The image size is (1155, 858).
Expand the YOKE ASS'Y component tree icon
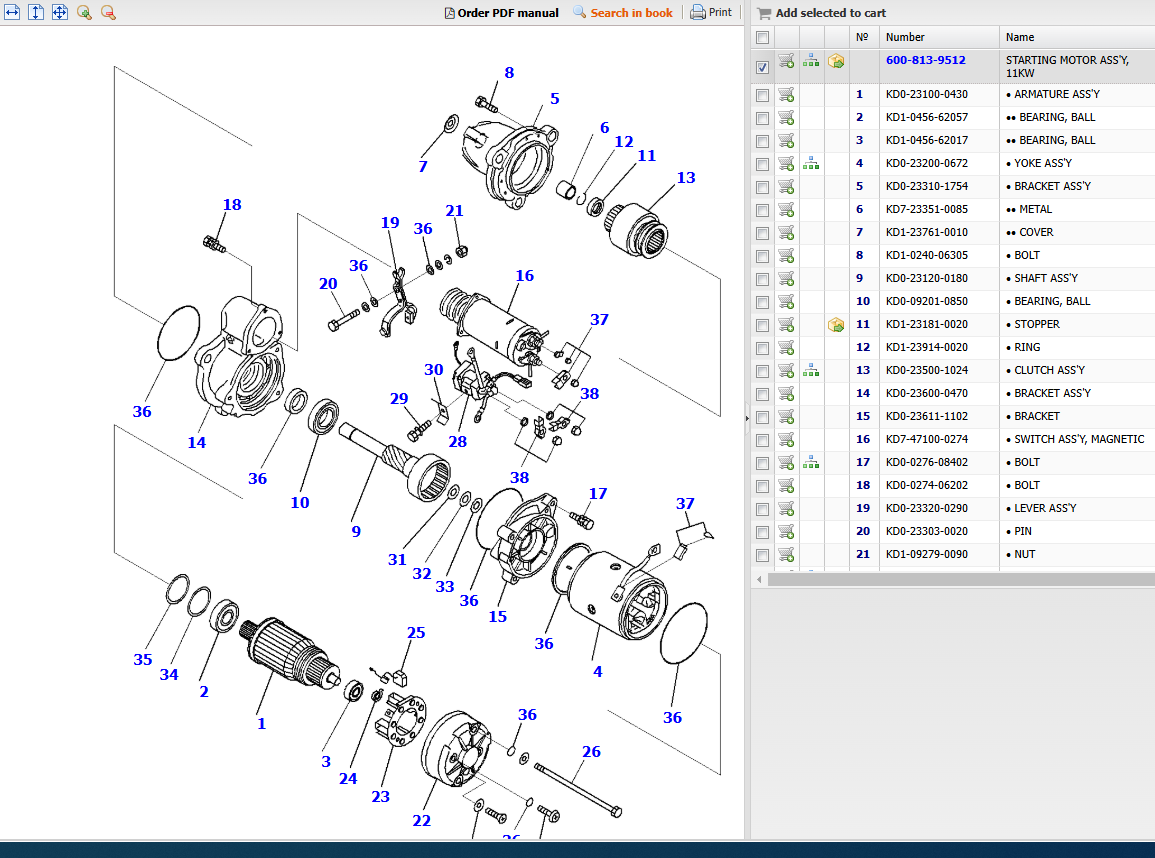click(x=811, y=163)
